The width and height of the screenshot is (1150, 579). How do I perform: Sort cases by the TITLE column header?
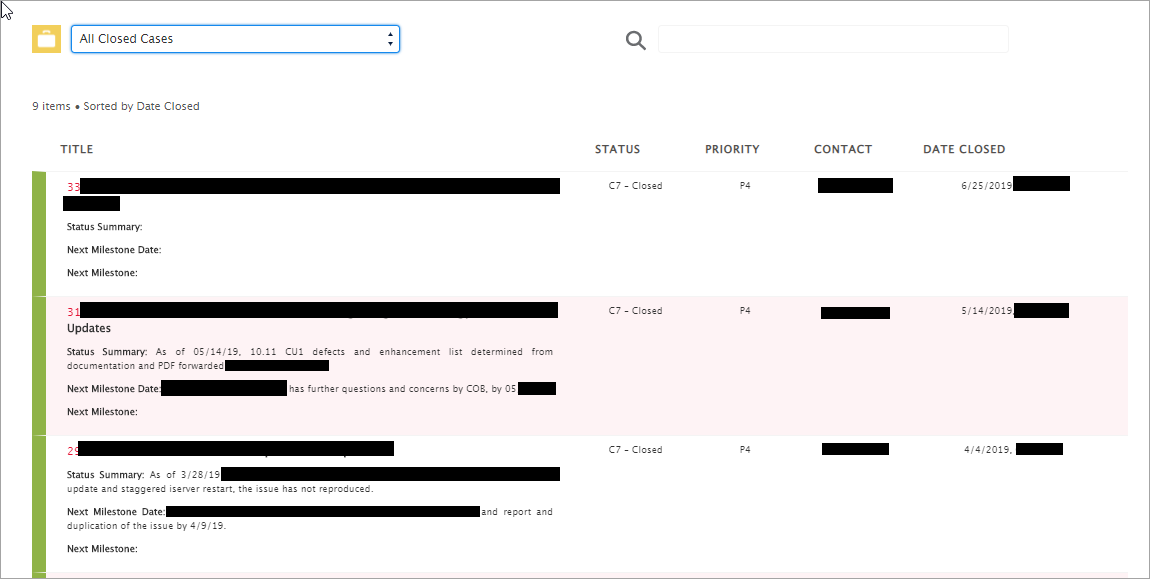(x=77, y=148)
